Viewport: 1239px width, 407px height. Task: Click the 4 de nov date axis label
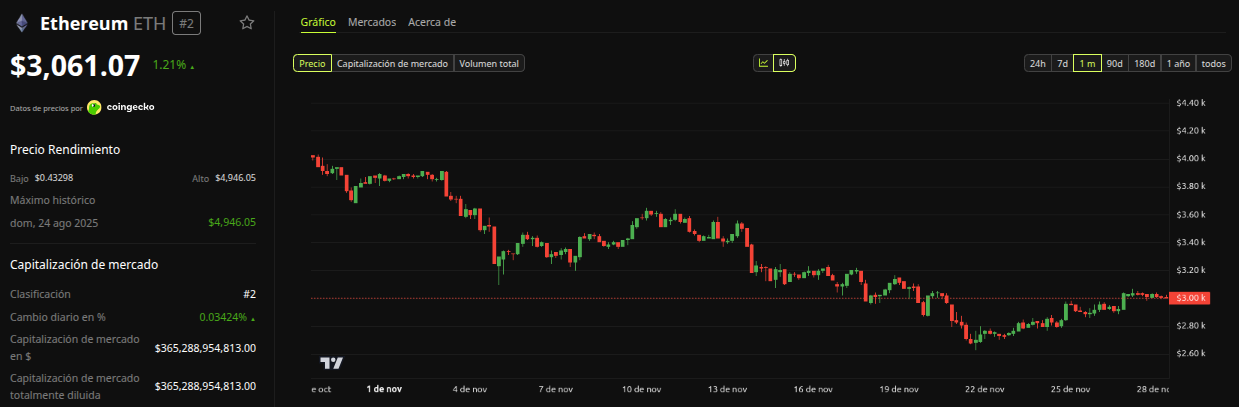tap(470, 389)
